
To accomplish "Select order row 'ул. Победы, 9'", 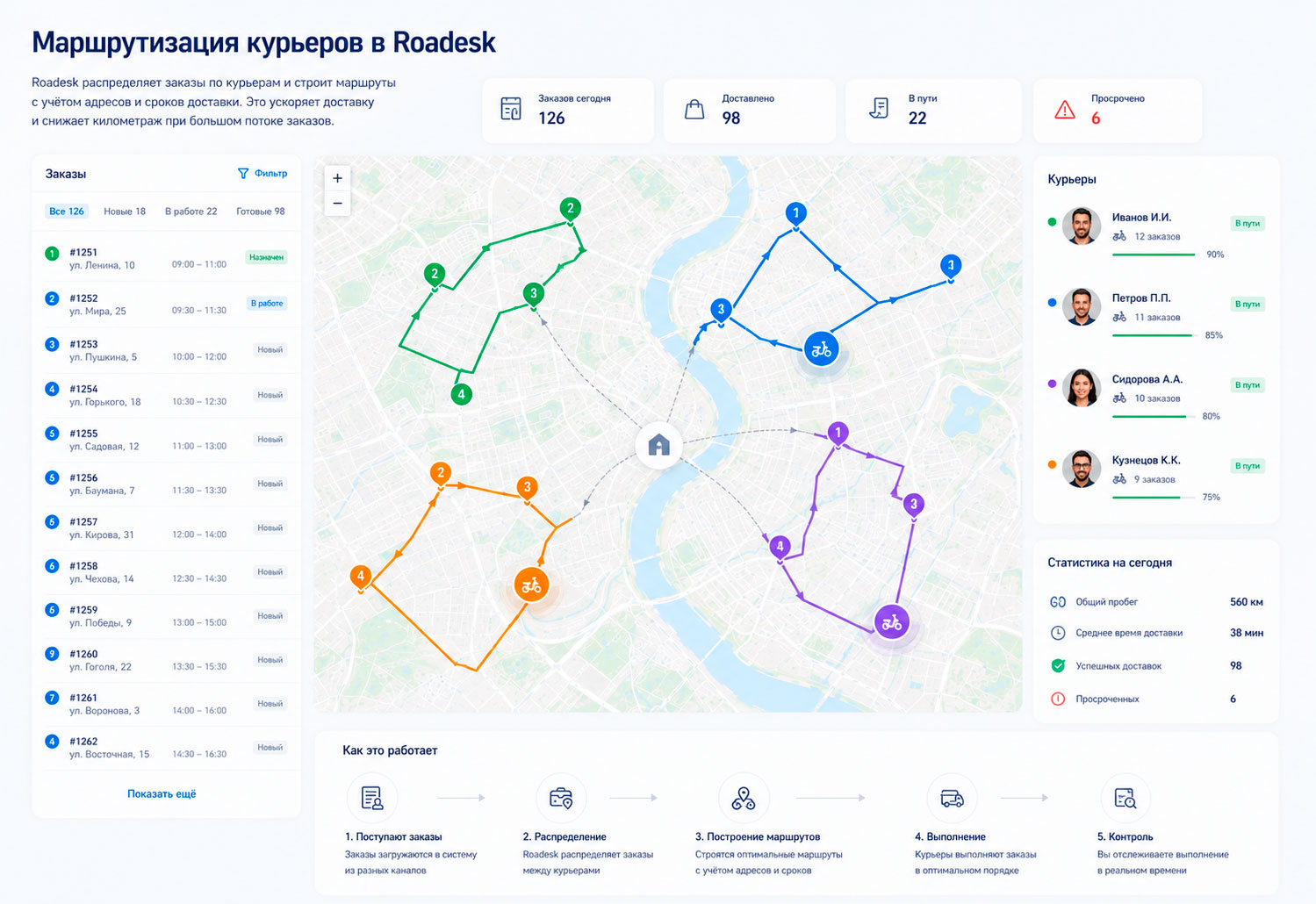I will [x=165, y=616].
